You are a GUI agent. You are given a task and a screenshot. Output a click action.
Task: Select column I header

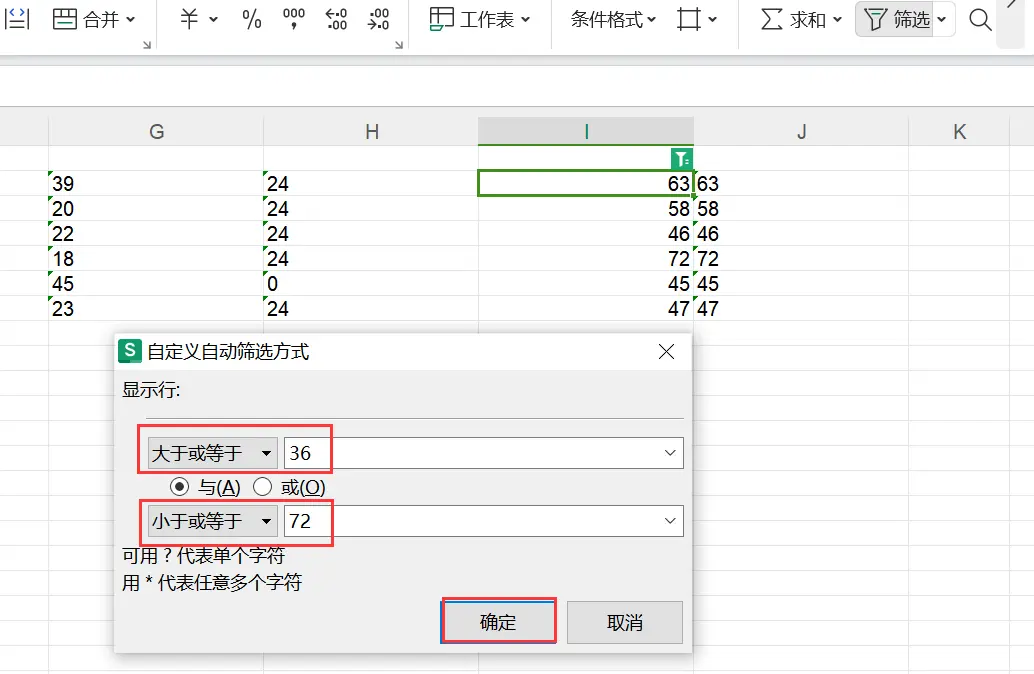(586, 131)
